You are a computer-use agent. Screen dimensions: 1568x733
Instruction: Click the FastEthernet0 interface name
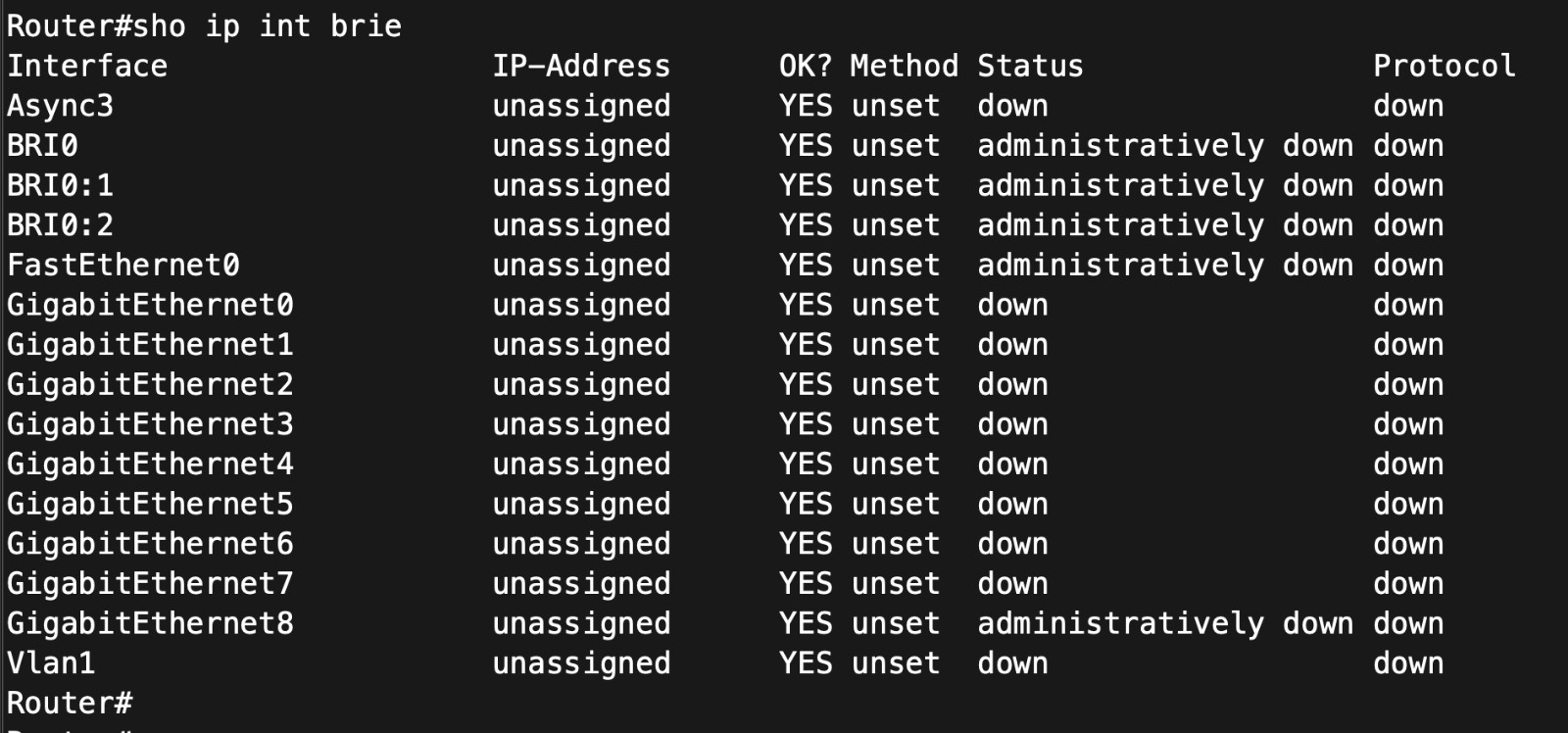pyautogui.click(x=123, y=266)
